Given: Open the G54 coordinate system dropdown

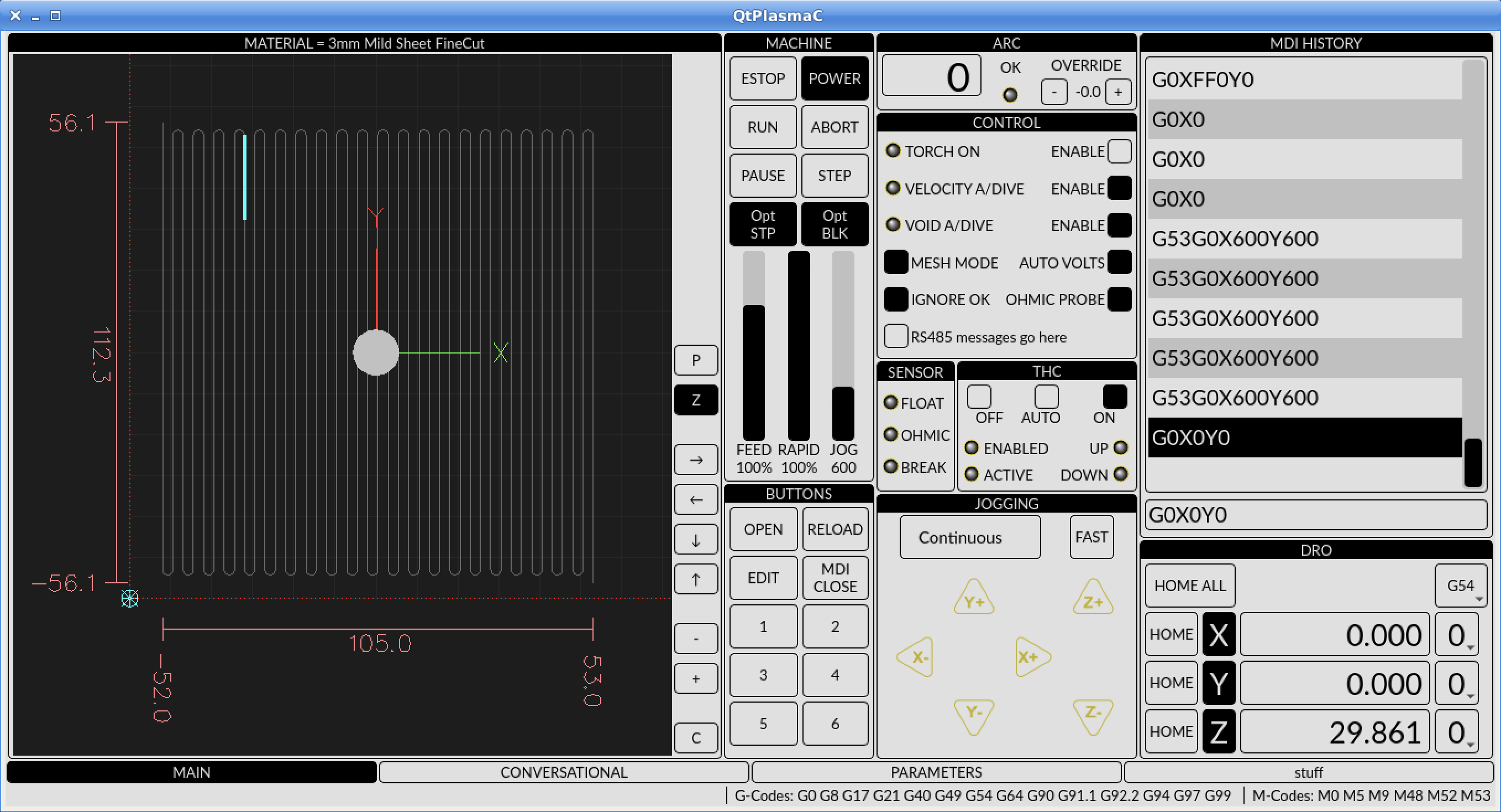Looking at the screenshot, I should coord(1460,586).
